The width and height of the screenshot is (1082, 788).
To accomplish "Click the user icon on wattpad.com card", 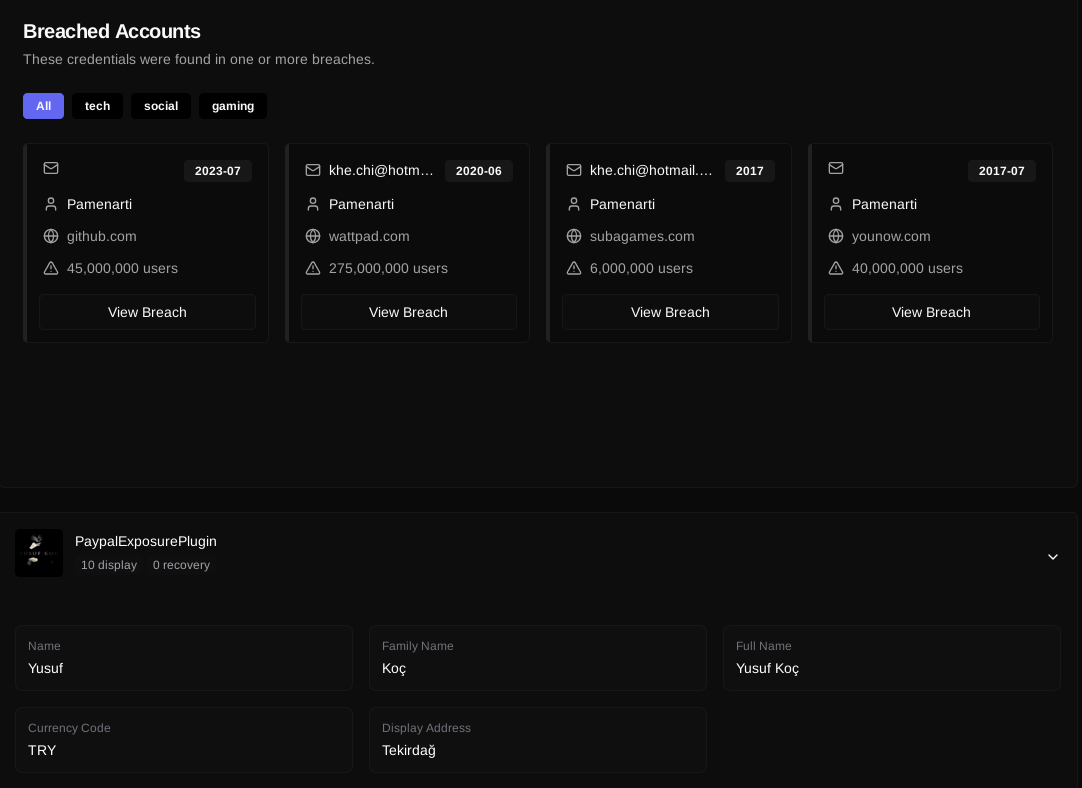I will pyautogui.click(x=313, y=204).
